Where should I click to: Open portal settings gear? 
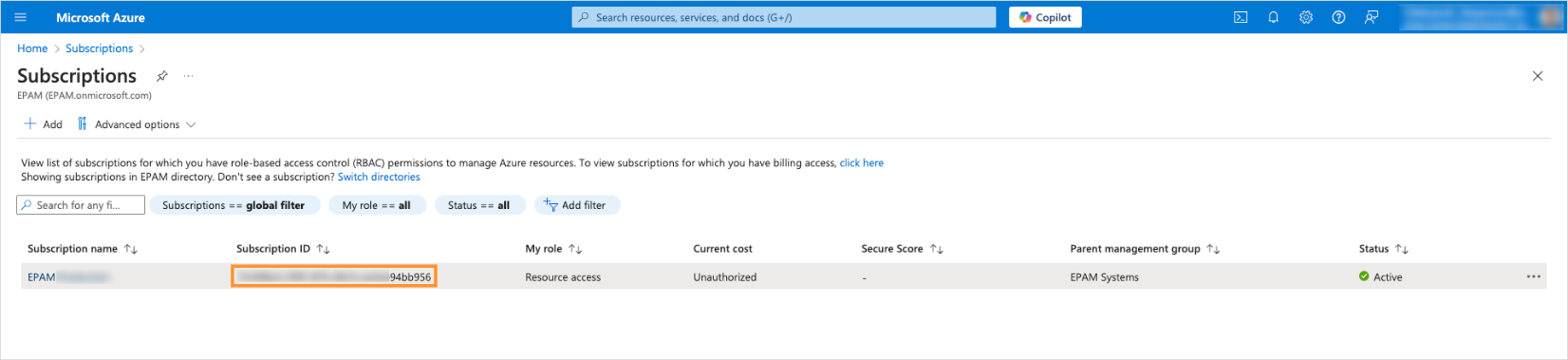coord(1306,17)
